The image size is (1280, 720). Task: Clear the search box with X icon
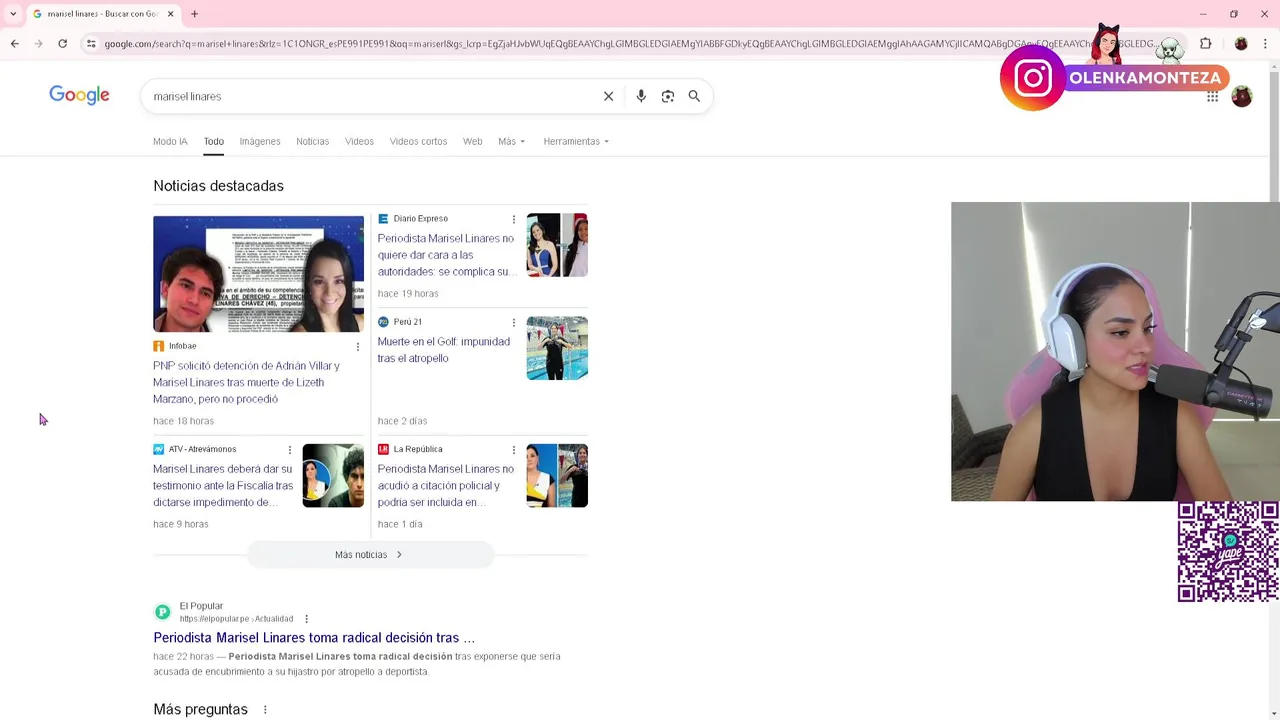pyautogui.click(x=608, y=96)
